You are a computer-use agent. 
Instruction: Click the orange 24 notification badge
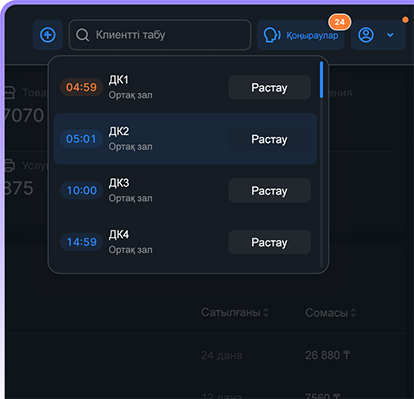point(339,22)
